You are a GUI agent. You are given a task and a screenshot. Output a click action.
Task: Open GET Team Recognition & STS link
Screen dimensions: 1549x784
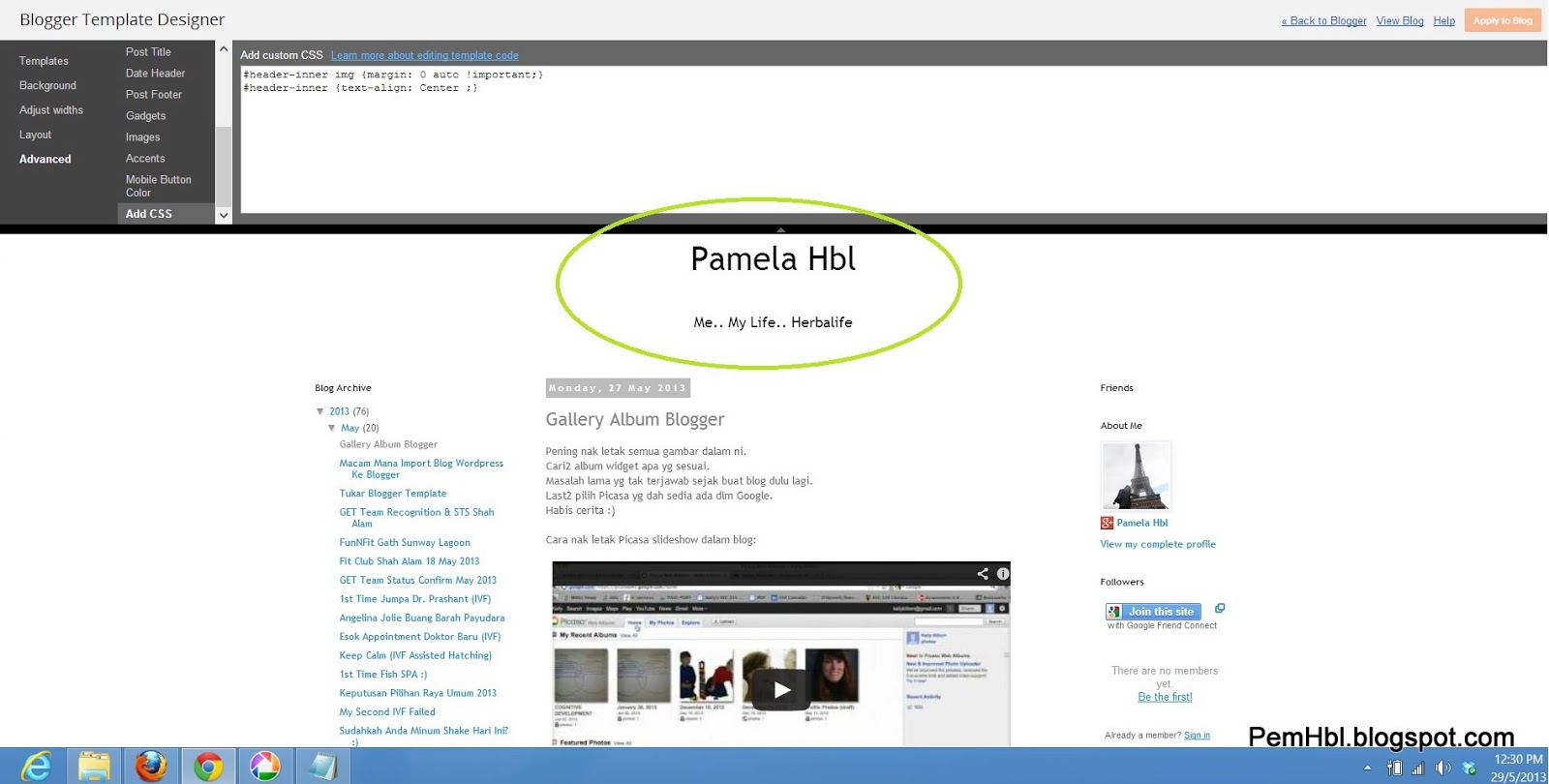(416, 518)
